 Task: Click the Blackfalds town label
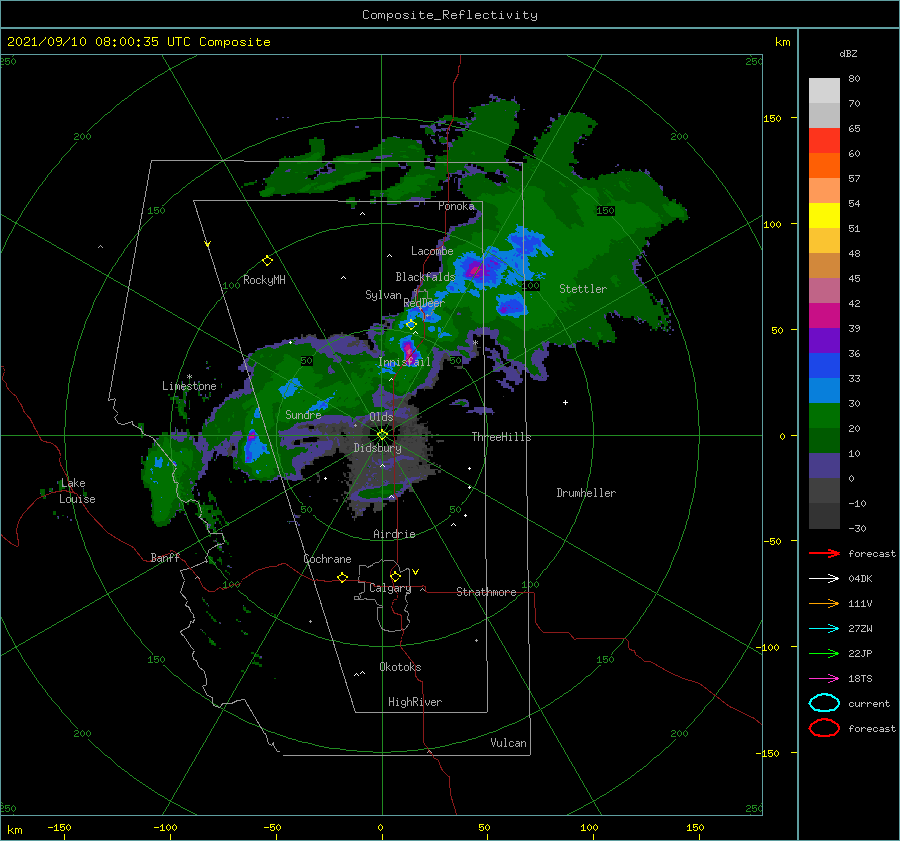425,277
